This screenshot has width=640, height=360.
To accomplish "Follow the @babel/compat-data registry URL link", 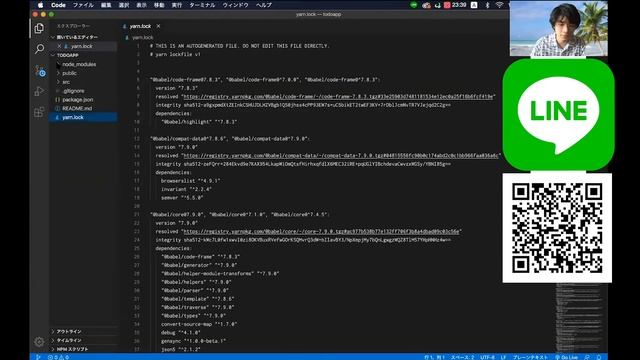I will point(341,156).
